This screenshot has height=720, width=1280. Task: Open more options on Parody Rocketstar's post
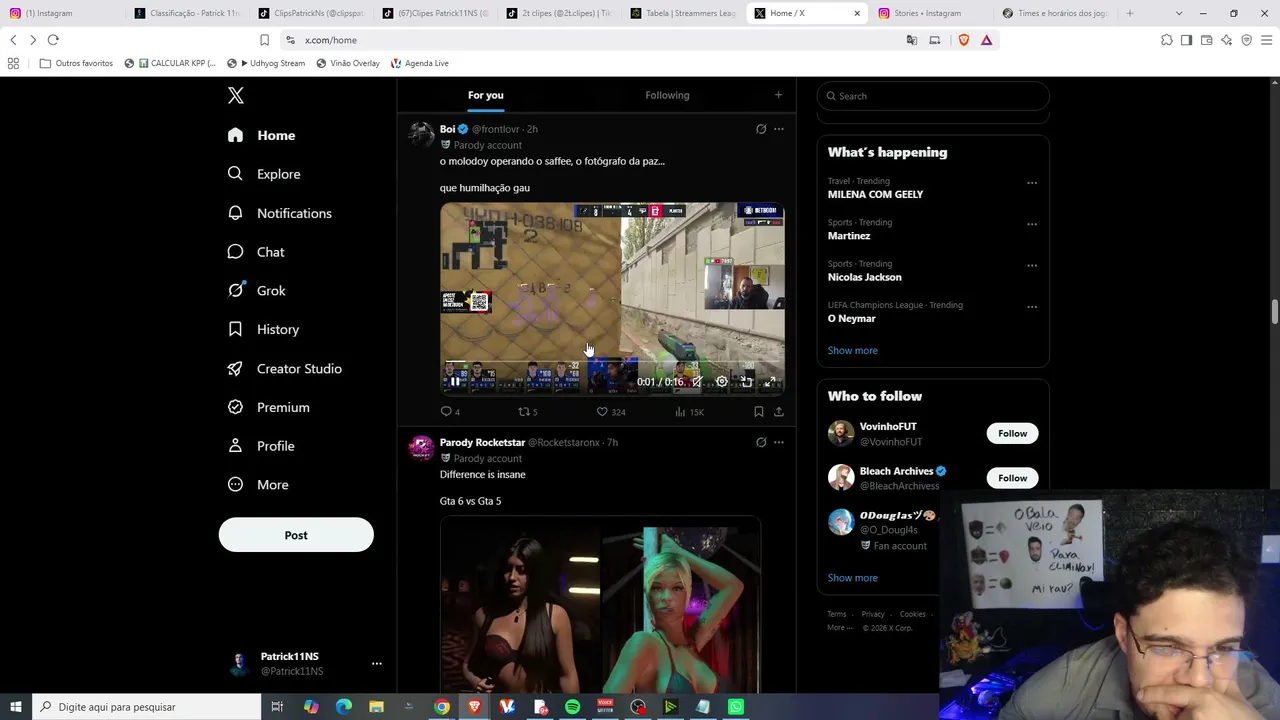click(779, 442)
